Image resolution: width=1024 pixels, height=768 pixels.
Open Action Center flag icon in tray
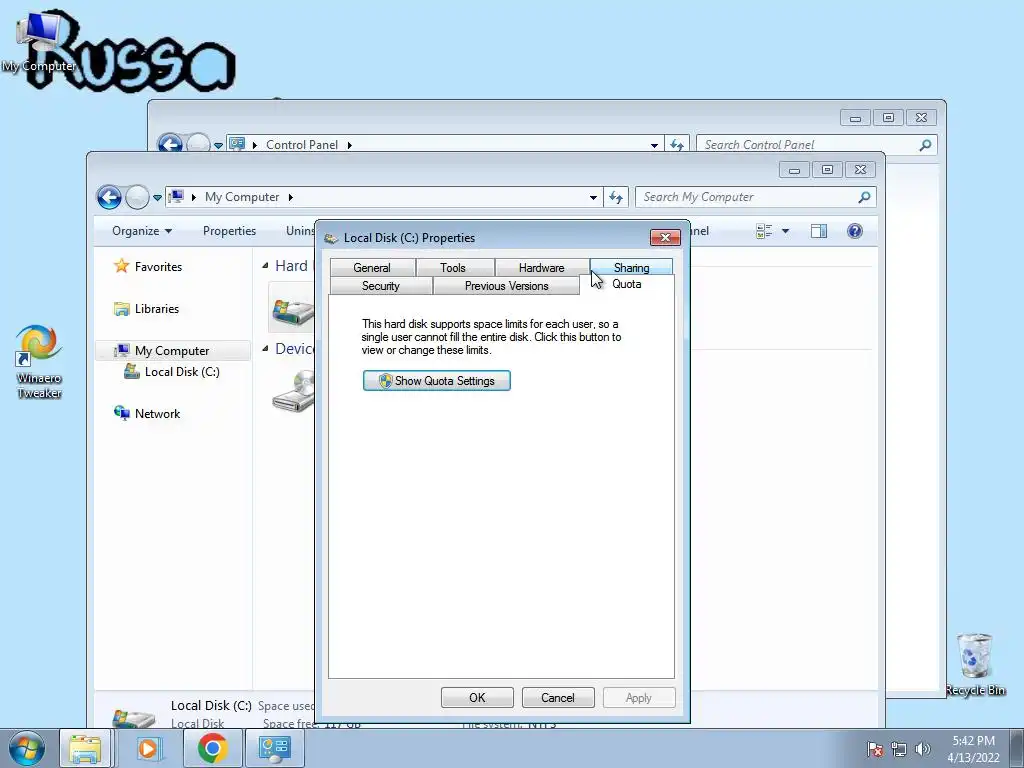click(875, 749)
